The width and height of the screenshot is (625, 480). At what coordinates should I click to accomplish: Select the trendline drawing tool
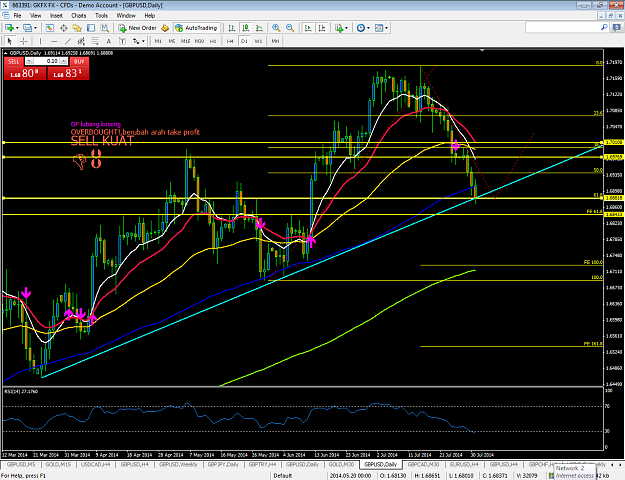68,41
